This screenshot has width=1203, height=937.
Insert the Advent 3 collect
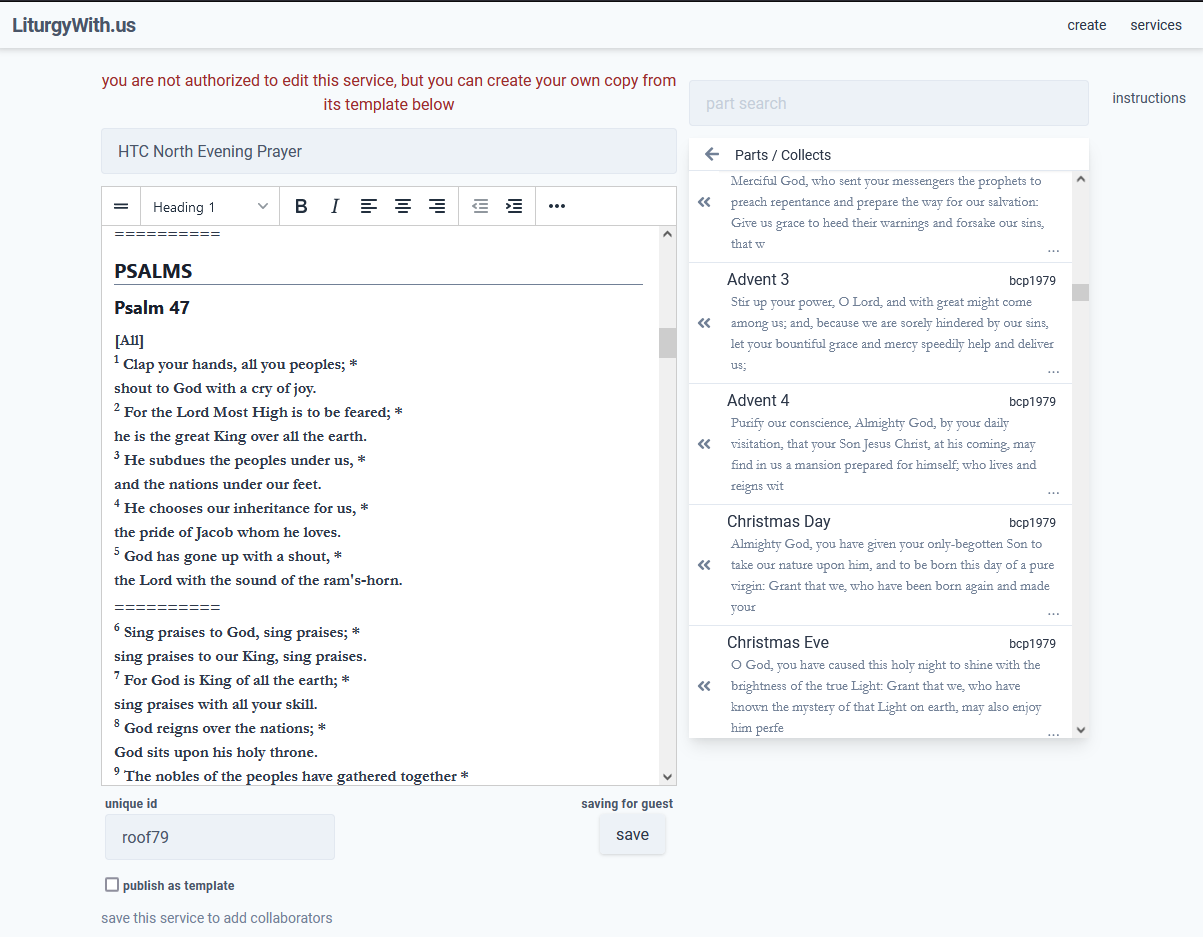[704, 323]
